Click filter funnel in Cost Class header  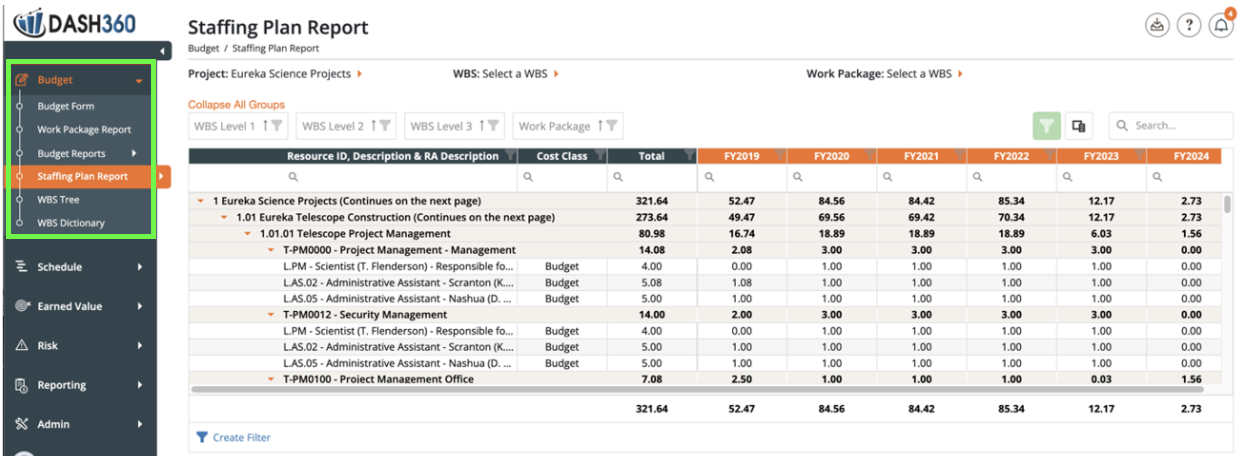pos(599,156)
